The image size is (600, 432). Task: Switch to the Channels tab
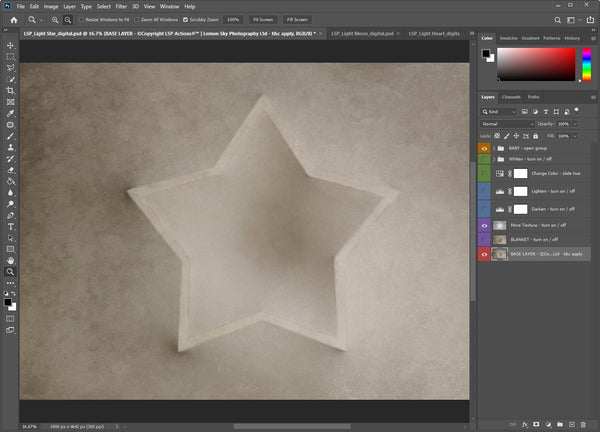click(511, 97)
